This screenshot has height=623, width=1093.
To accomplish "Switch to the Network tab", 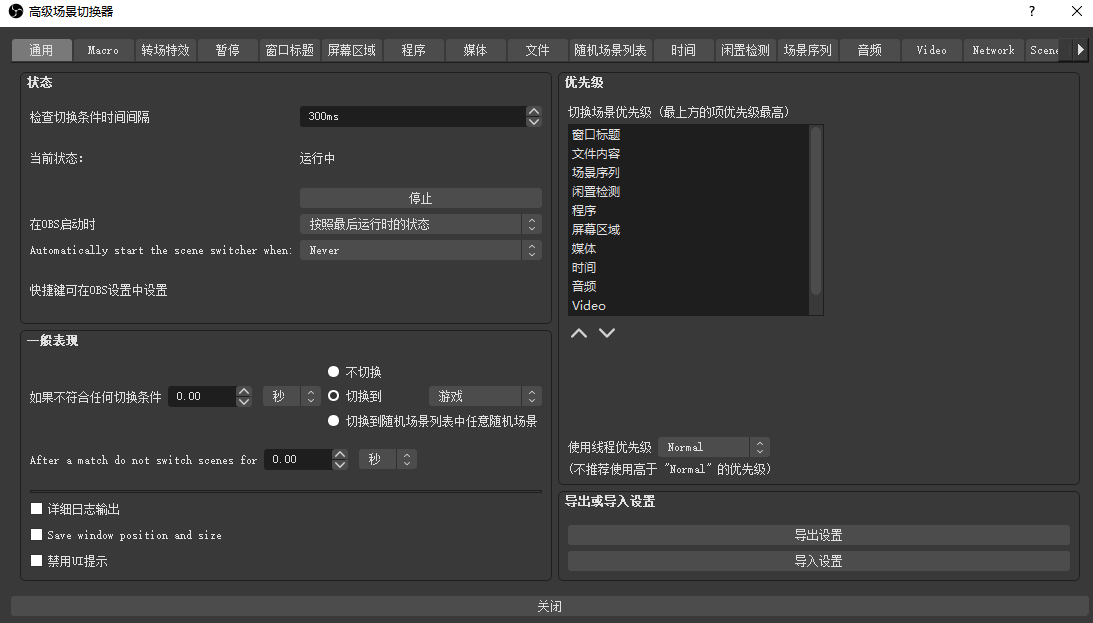I will (994, 50).
